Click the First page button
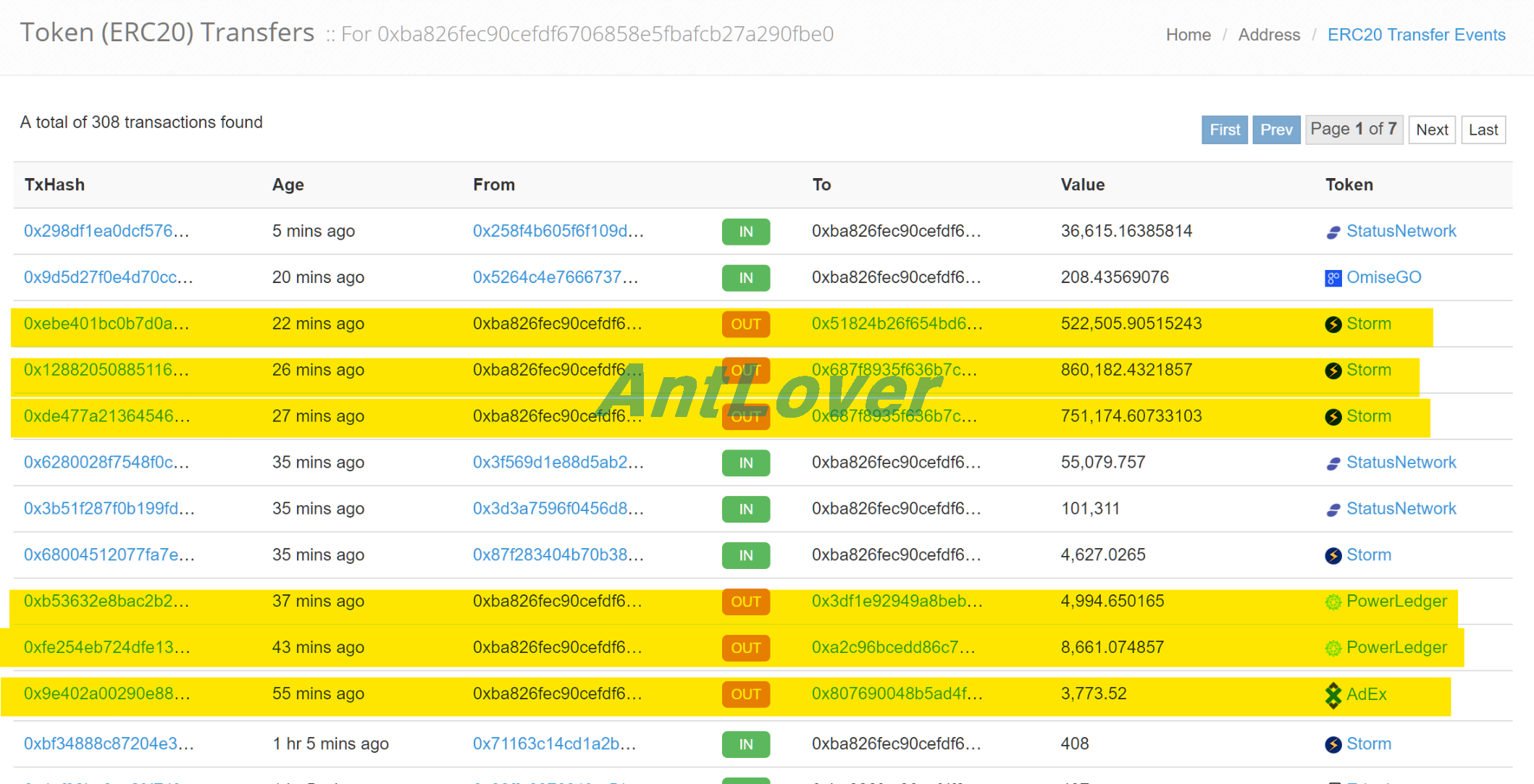 click(1225, 130)
